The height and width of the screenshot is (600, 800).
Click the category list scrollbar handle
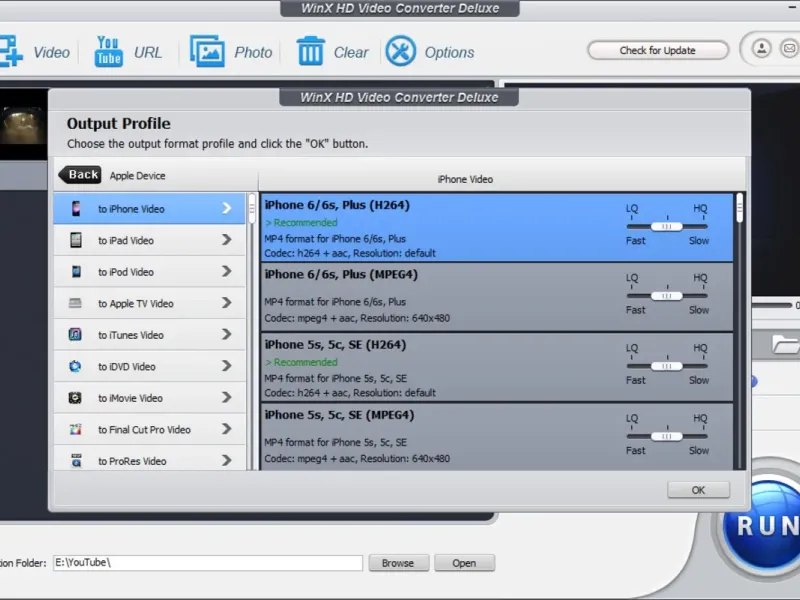(252, 209)
